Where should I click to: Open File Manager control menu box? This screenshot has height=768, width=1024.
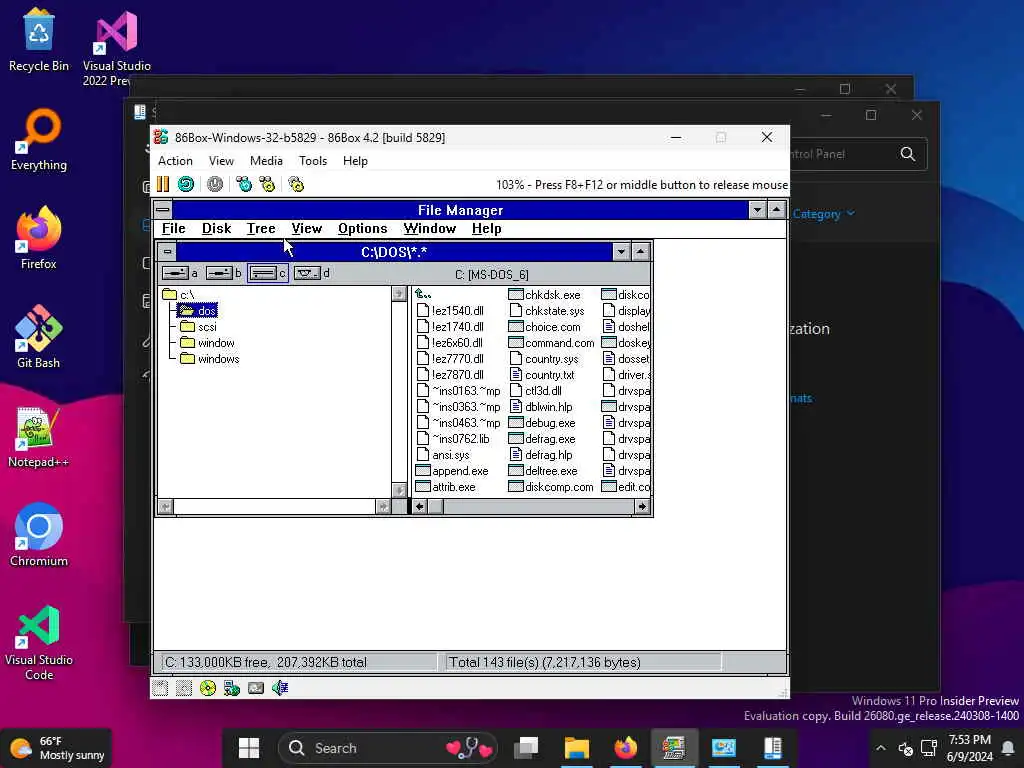[x=163, y=210]
